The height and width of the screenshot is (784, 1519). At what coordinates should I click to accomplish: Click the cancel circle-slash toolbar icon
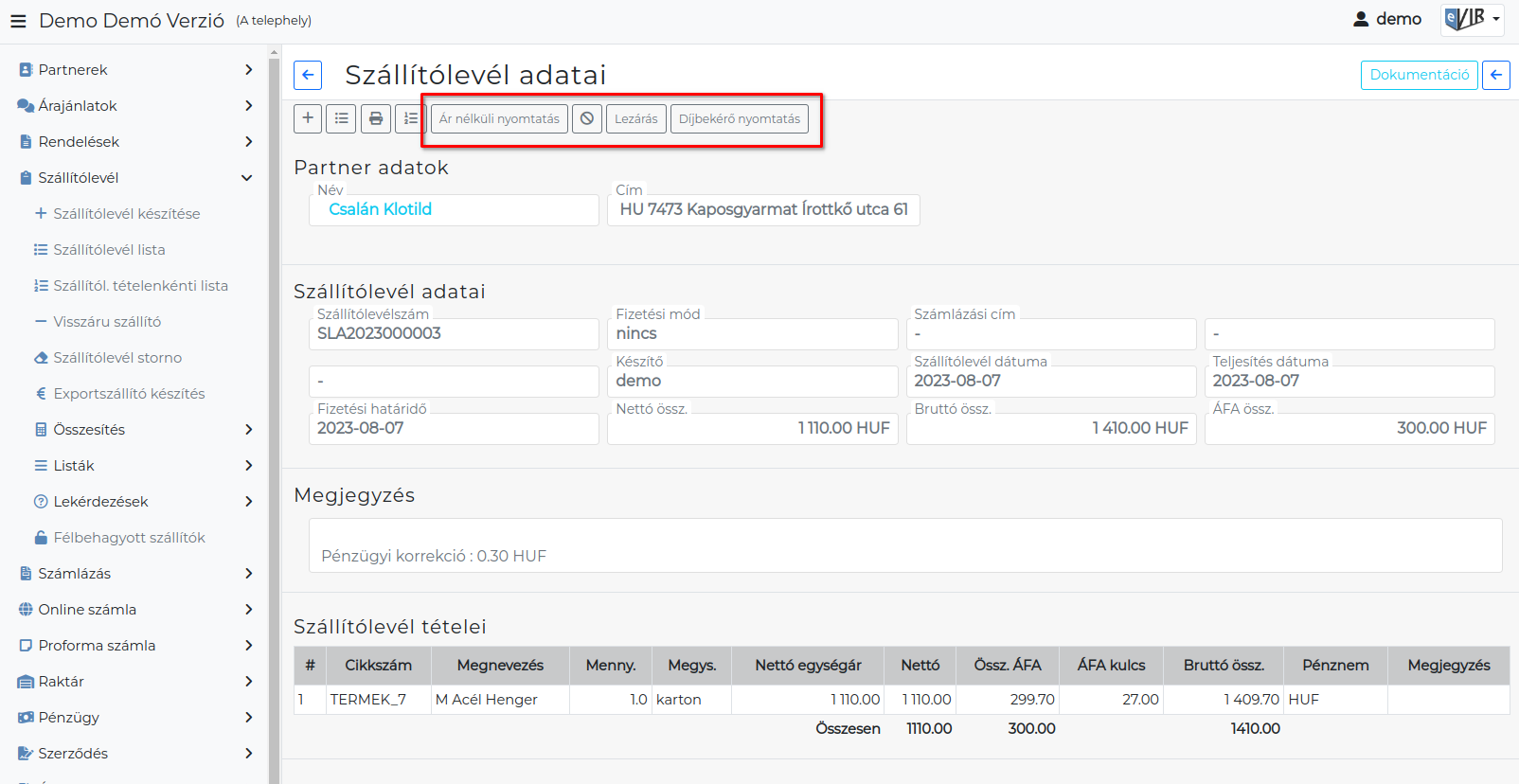point(587,118)
